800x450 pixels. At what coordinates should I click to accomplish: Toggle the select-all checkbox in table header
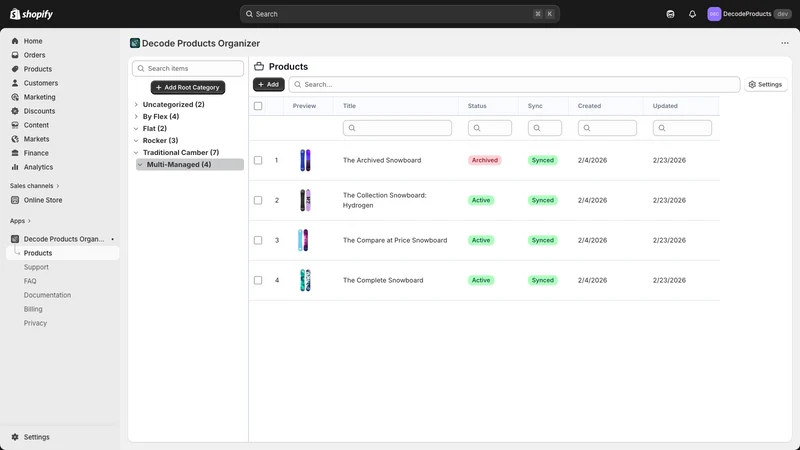click(258, 106)
